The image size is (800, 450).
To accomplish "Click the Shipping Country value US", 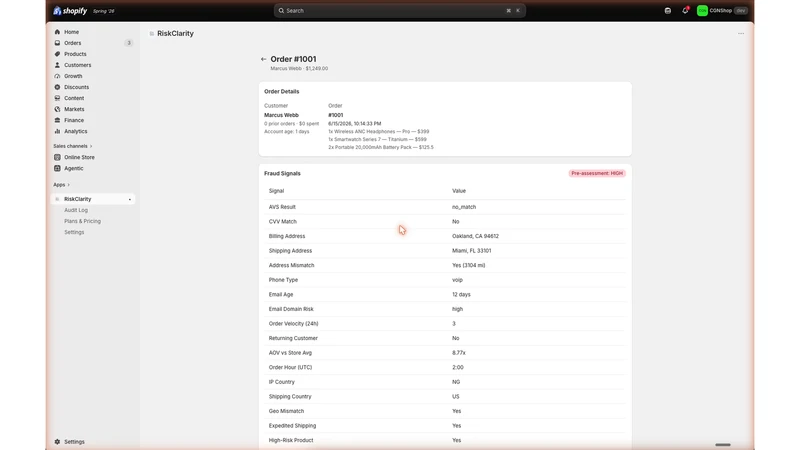I will pyautogui.click(x=456, y=396).
